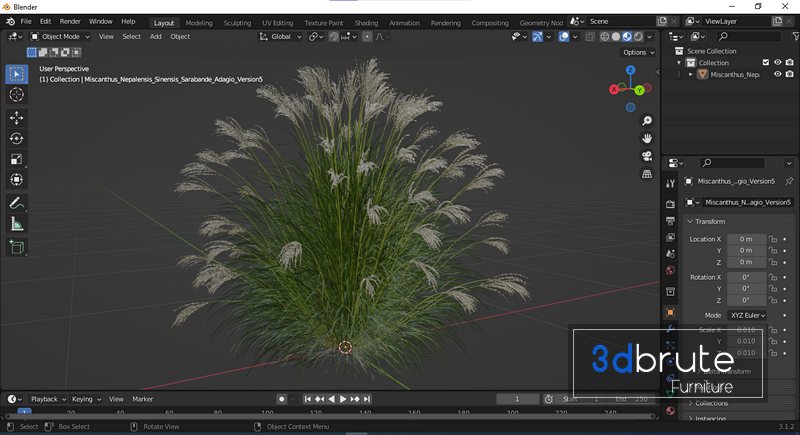Switch to the Modeling workspace tab
The image size is (800, 435).
(x=199, y=23)
